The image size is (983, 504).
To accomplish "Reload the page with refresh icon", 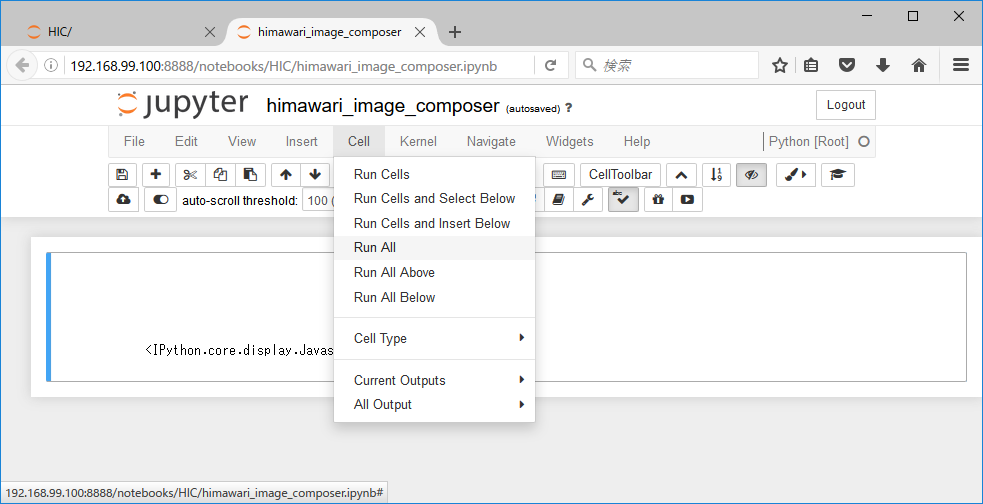I will click(x=550, y=65).
